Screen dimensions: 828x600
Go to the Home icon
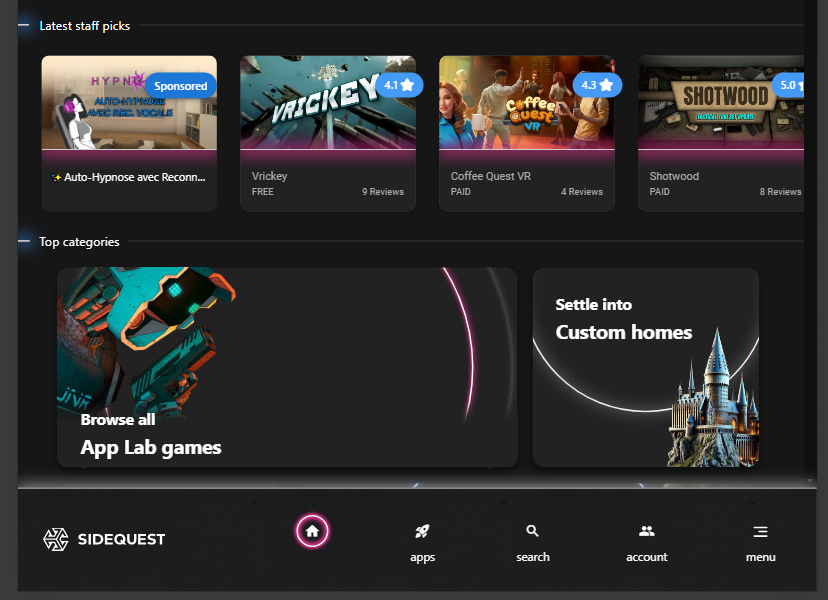(x=312, y=531)
